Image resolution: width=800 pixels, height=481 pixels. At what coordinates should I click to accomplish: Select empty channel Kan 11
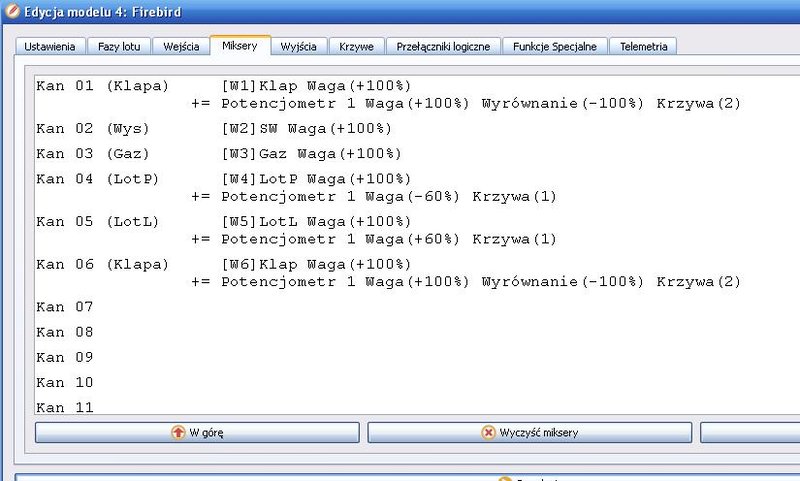click(65, 407)
